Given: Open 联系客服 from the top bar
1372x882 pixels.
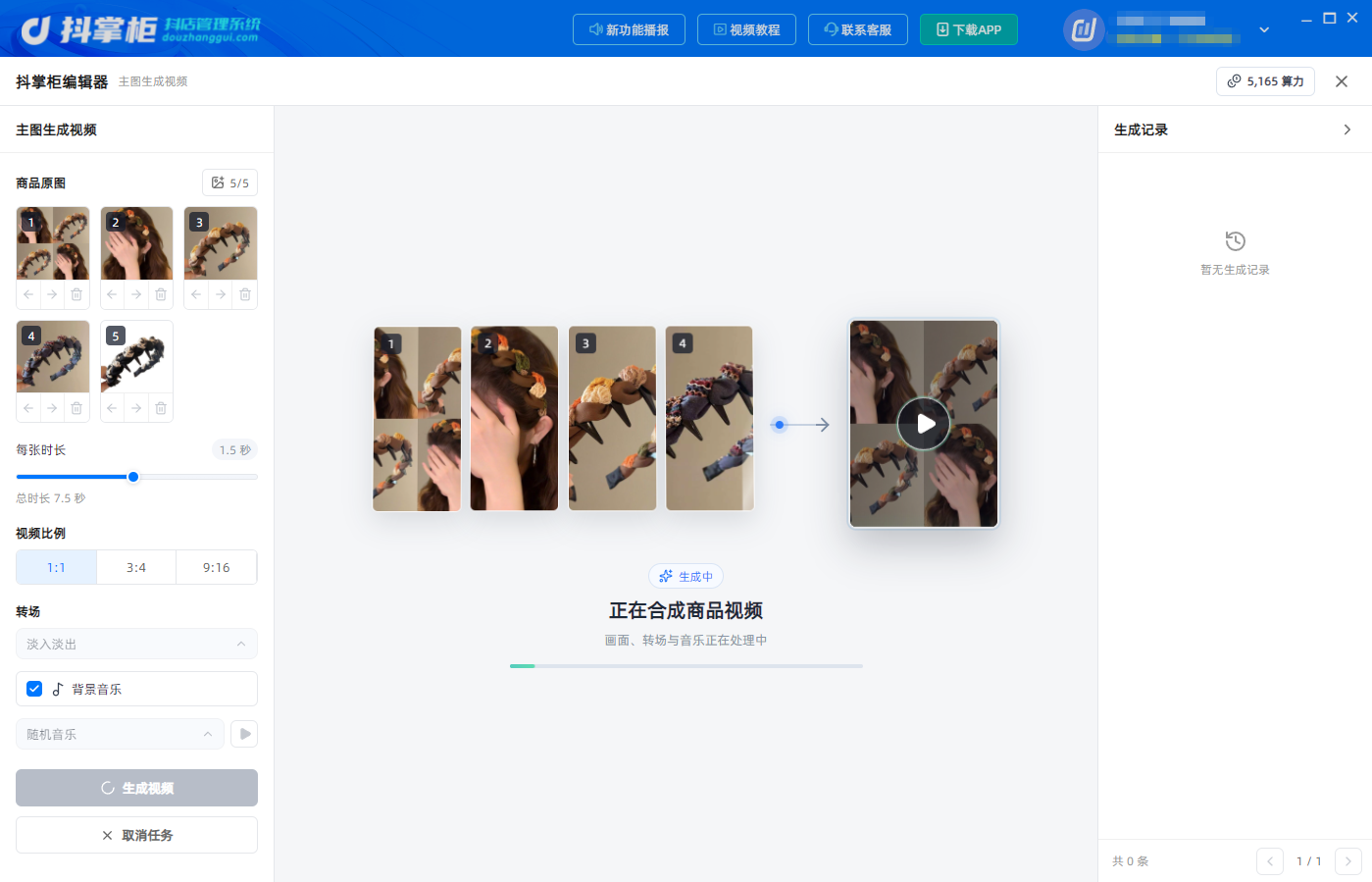Looking at the screenshot, I should [x=858, y=29].
